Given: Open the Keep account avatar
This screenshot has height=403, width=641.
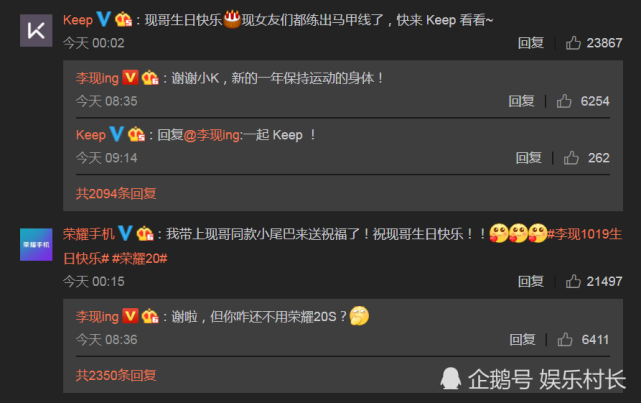Looking at the screenshot, I should (36, 31).
